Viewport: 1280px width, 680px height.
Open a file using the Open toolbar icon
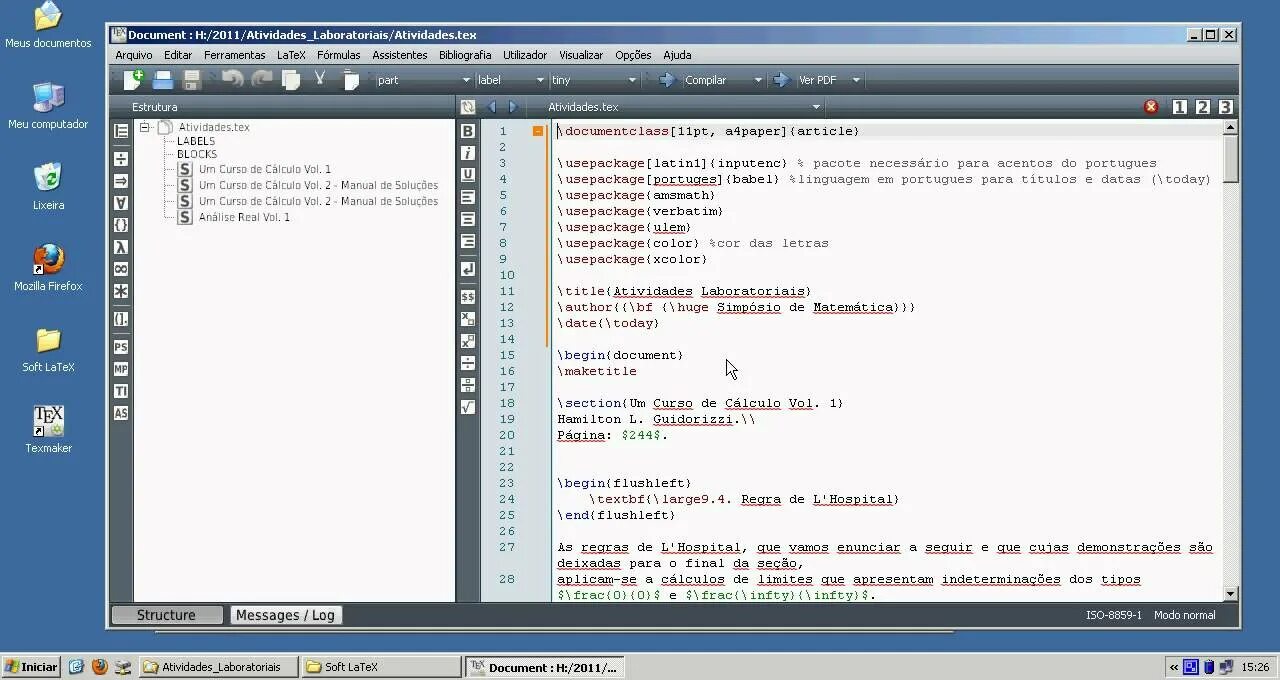pyautogui.click(x=163, y=79)
